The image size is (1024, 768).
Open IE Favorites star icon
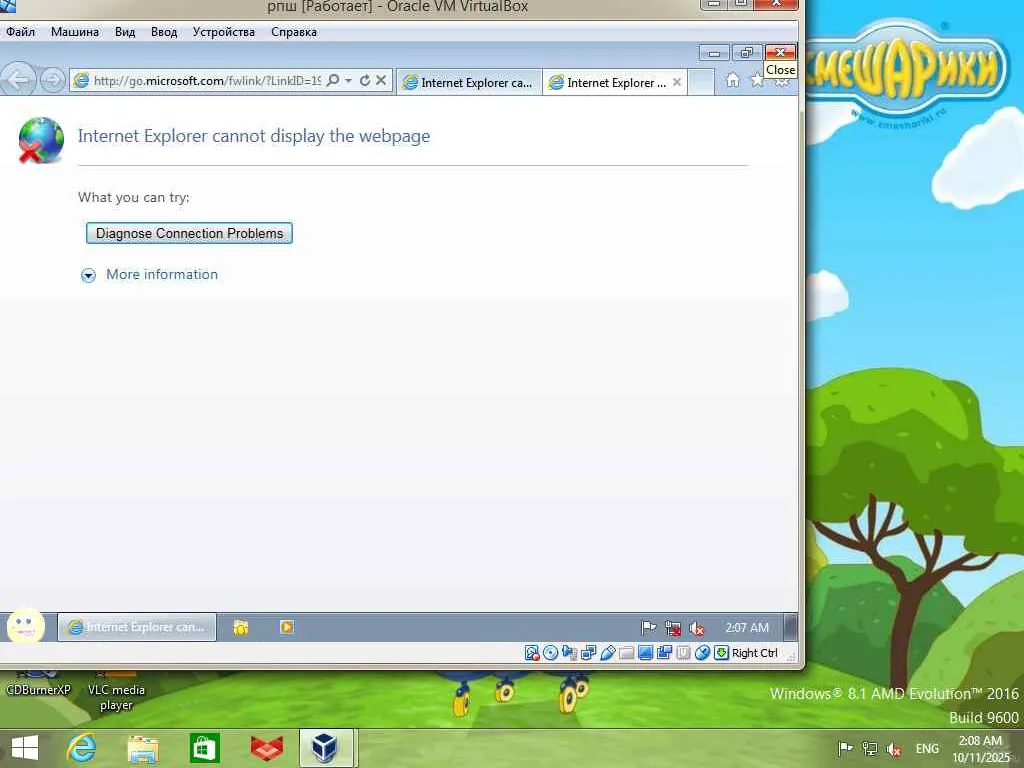[x=757, y=80]
